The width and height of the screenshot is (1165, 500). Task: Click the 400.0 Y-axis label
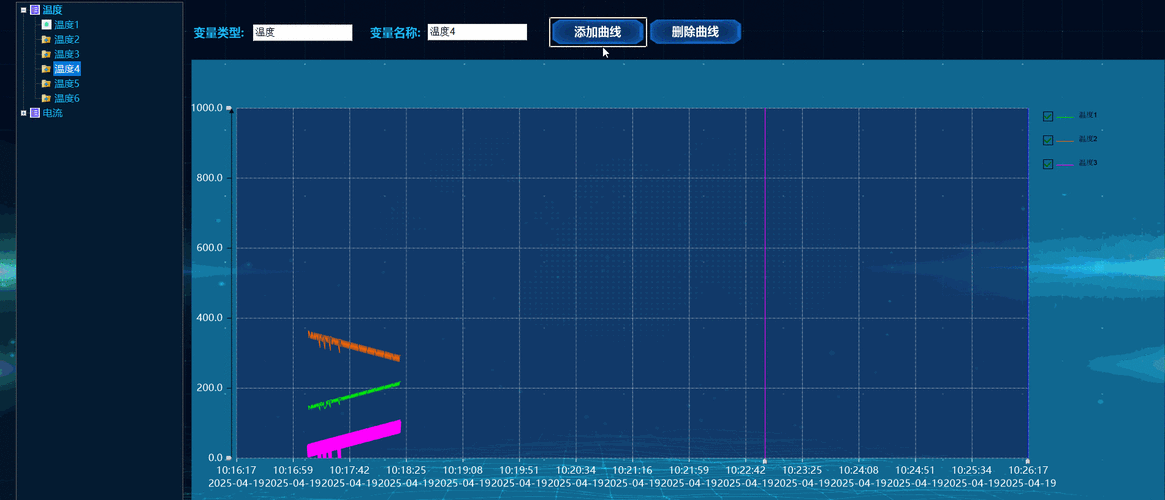coord(210,318)
